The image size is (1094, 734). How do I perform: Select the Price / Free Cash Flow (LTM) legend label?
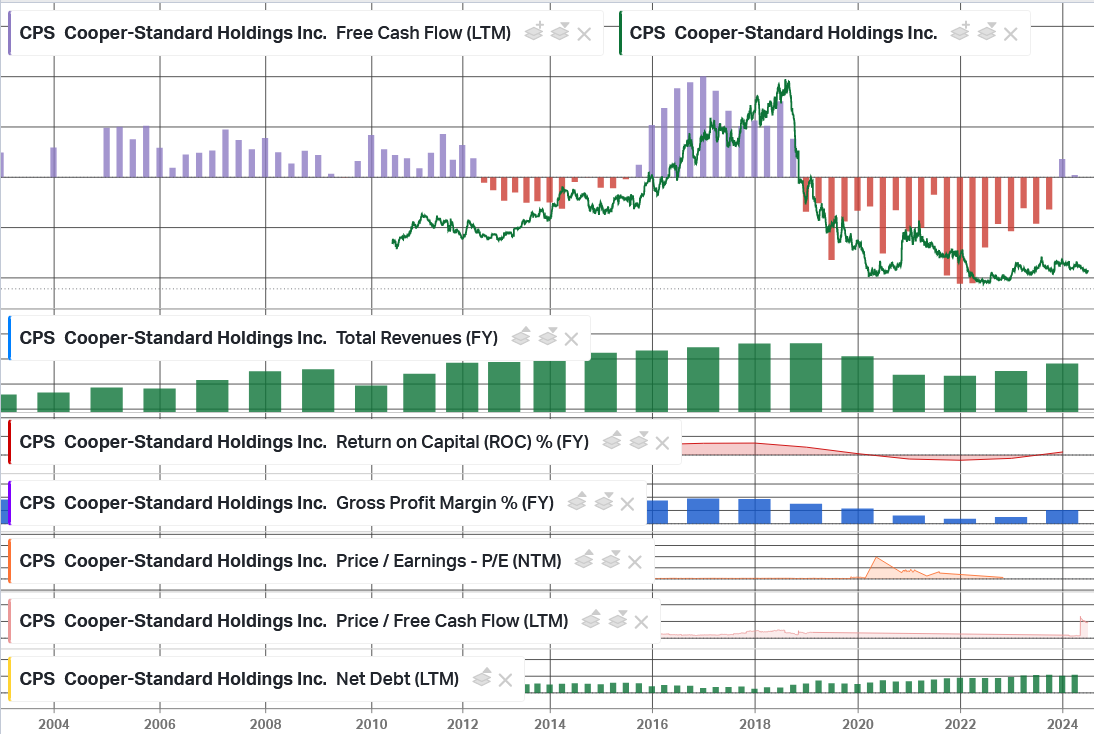294,620
